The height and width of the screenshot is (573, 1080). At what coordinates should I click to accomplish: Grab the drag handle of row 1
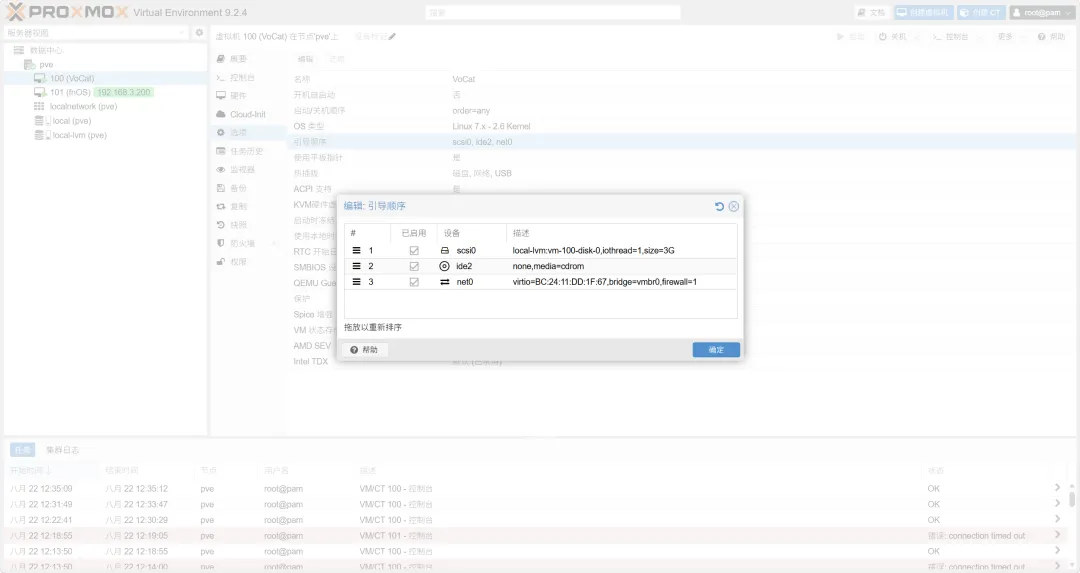click(x=356, y=251)
